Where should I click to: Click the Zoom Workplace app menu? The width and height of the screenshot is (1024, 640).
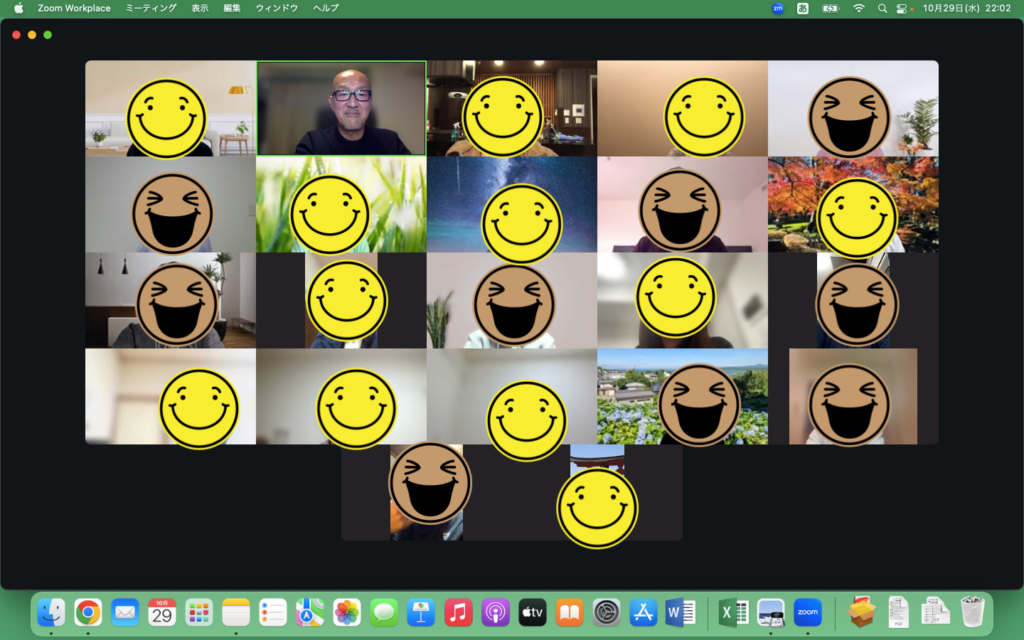tap(74, 8)
